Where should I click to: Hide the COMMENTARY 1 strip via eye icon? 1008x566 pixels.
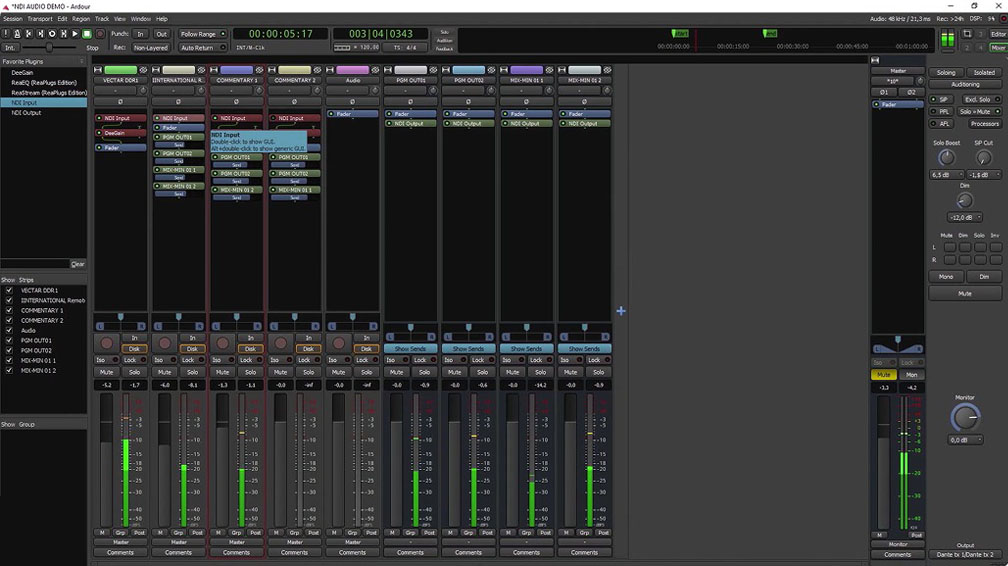(259, 70)
